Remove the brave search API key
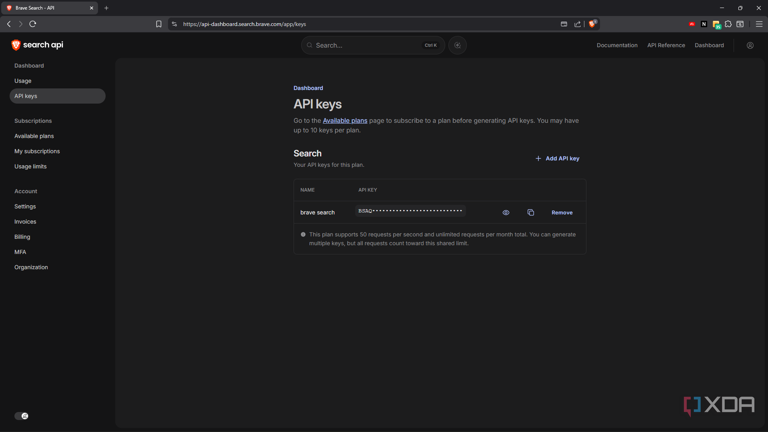 (562, 213)
